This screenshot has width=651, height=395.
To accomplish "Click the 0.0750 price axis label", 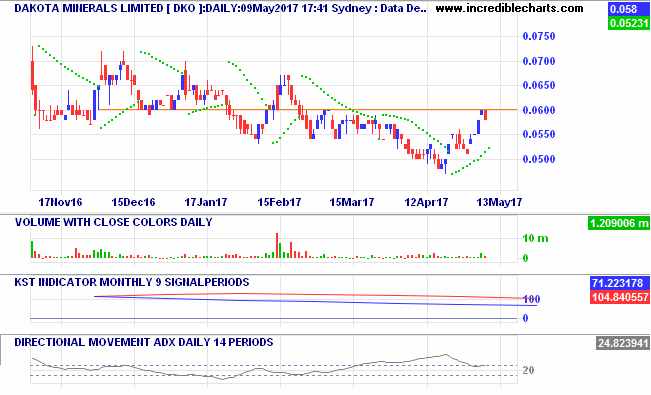I will tap(538, 37).
